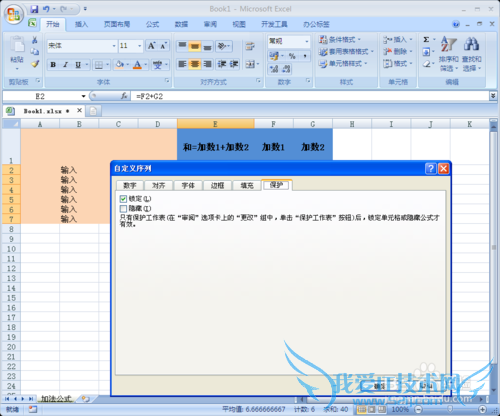Open the 公式 ribbon tab

[x=152, y=24]
